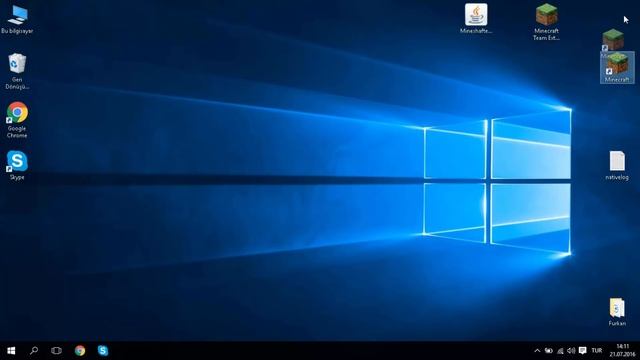Viewport: 640px width, 360px height.
Task: Click the TUR input language indicator
Action: tap(597, 351)
